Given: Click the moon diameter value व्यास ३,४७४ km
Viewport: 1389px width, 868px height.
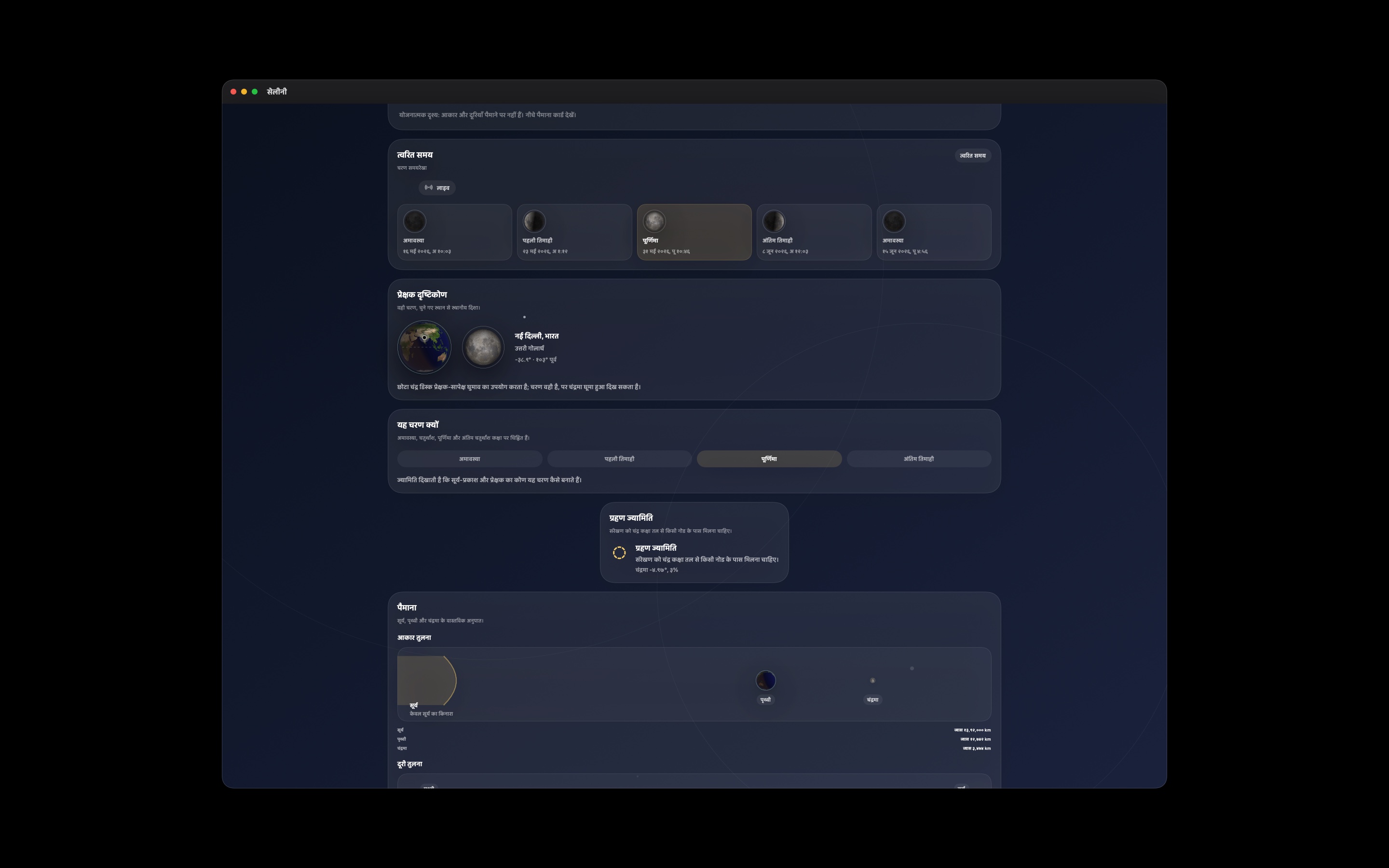Looking at the screenshot, I should point(977,748).
